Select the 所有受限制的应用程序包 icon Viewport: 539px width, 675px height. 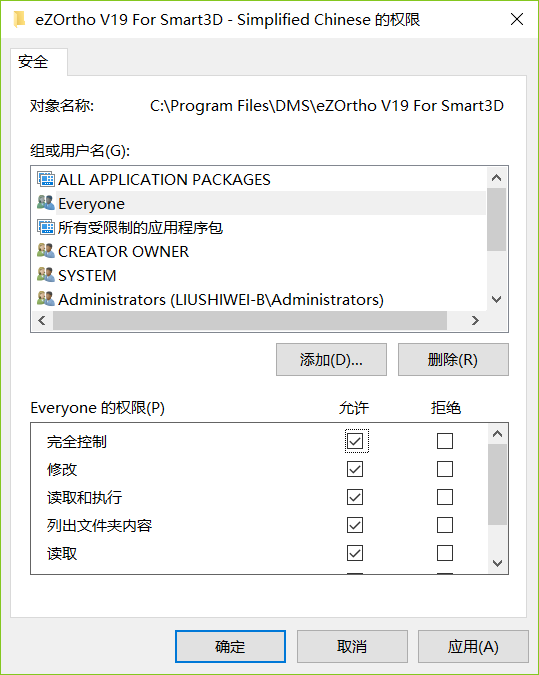pos(46,227)
